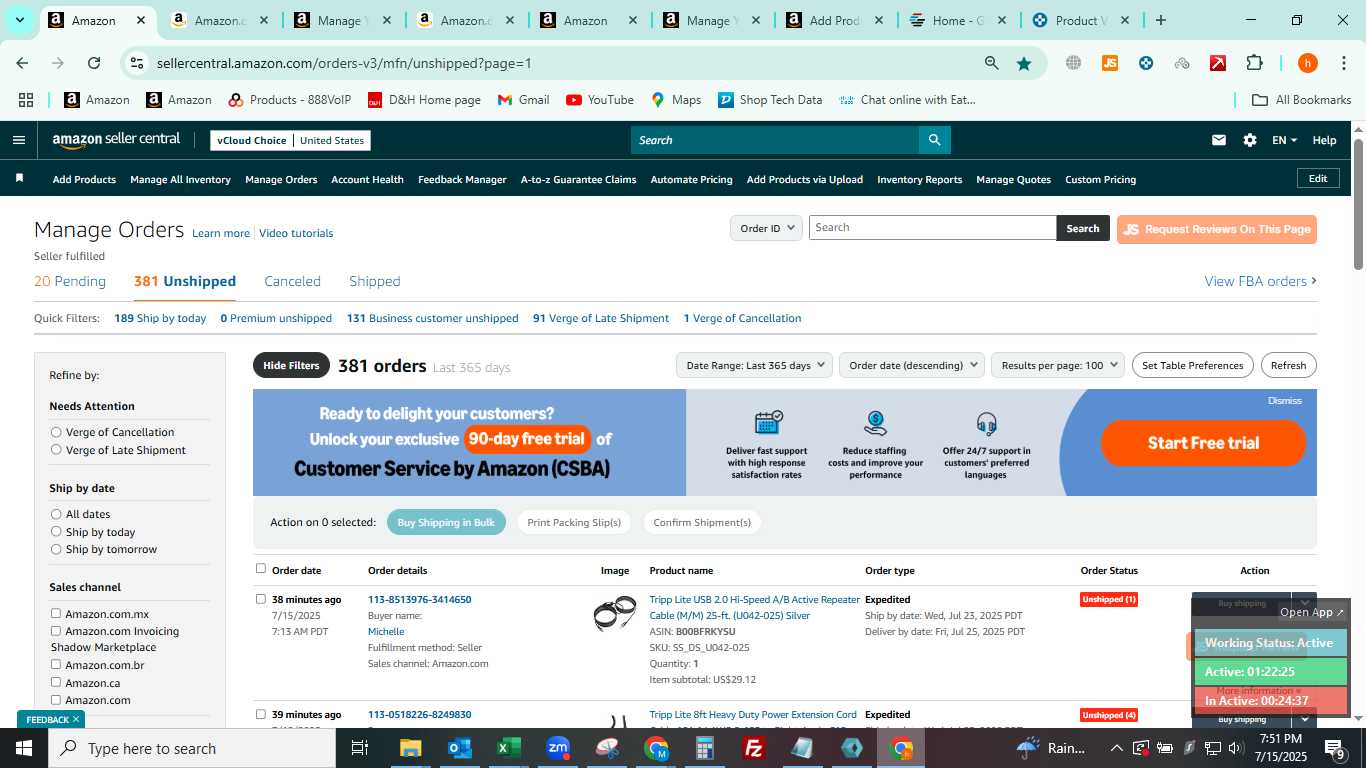The width and height of the screenshot is (1366, 768).
Task: Click the Start Free trial button
Action: tap(1203, 443)
